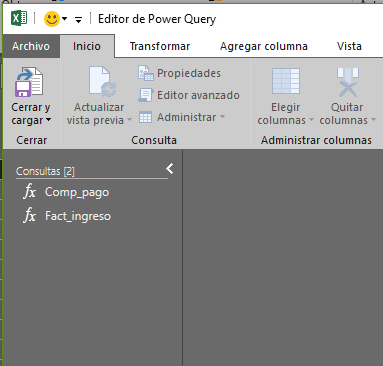Click the Cerrar y cargar save icon
This screenshot has width=383, height=366.
click(x=29, y=82)
